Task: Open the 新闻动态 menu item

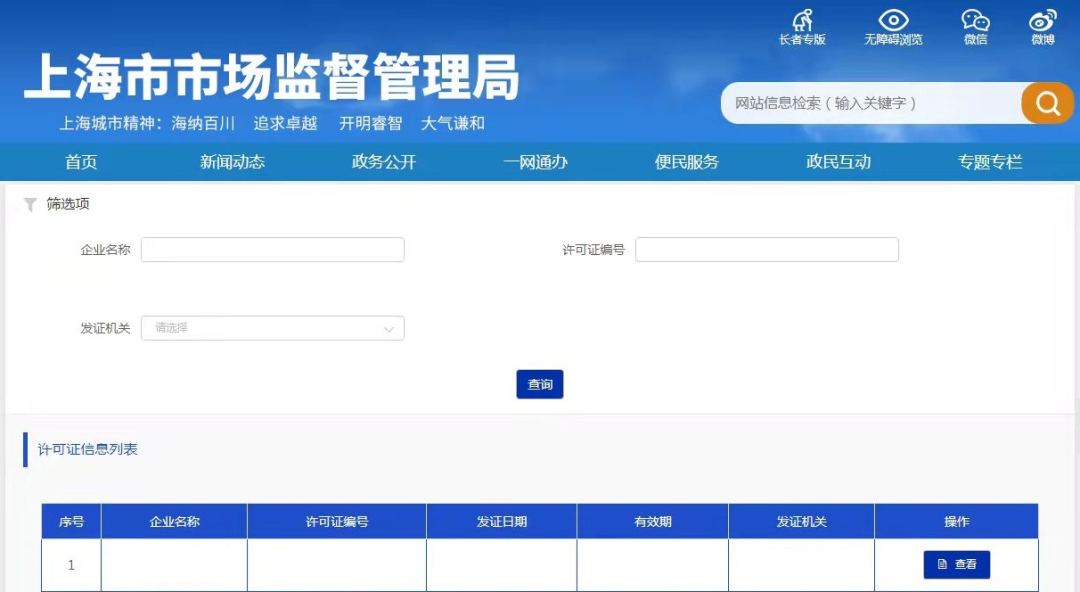Action: (x=232, y=162)
